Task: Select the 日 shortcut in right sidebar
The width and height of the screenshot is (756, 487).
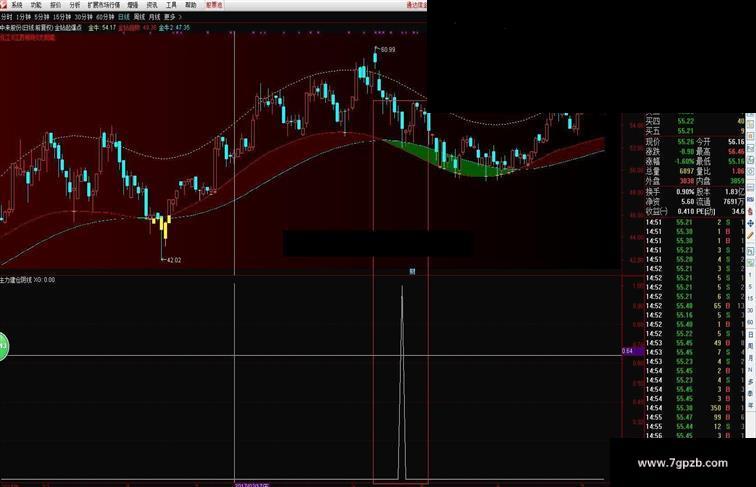Action: [x=751, y=334]
